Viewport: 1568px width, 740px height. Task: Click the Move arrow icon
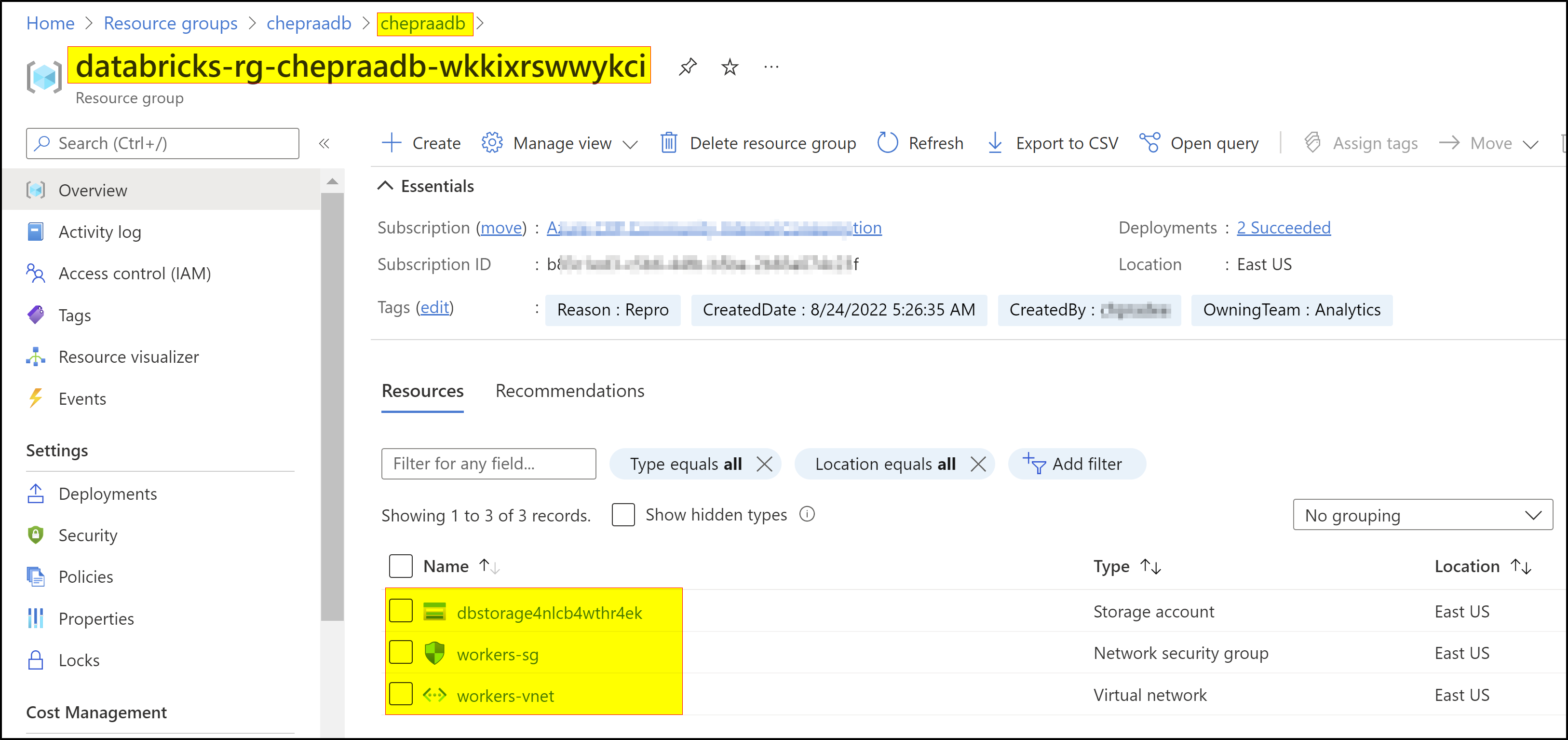pyautogui.click(x=1449, y=142)
